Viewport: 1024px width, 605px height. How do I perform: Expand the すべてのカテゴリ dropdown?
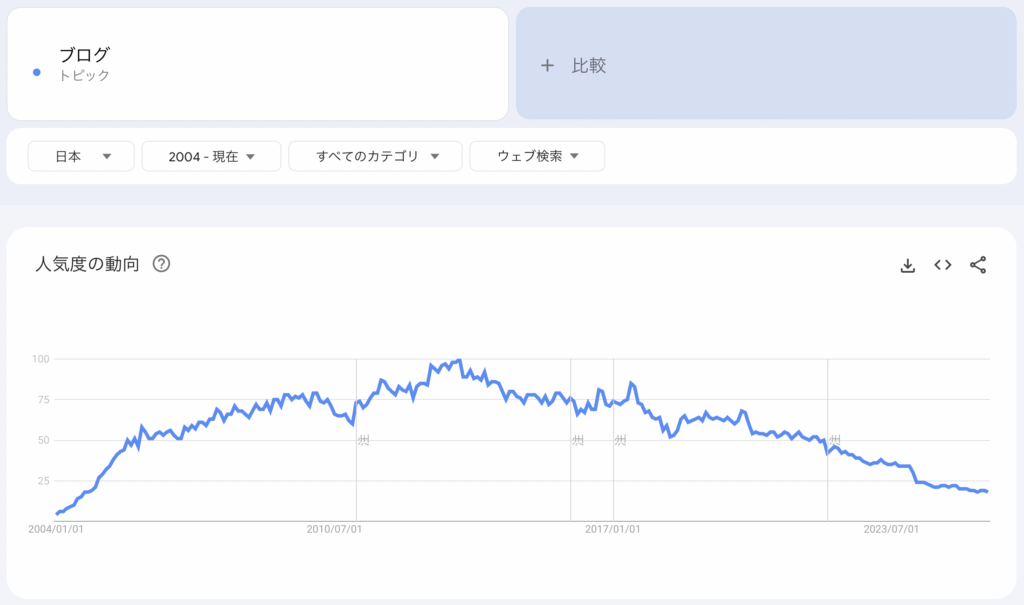(375, 156)
